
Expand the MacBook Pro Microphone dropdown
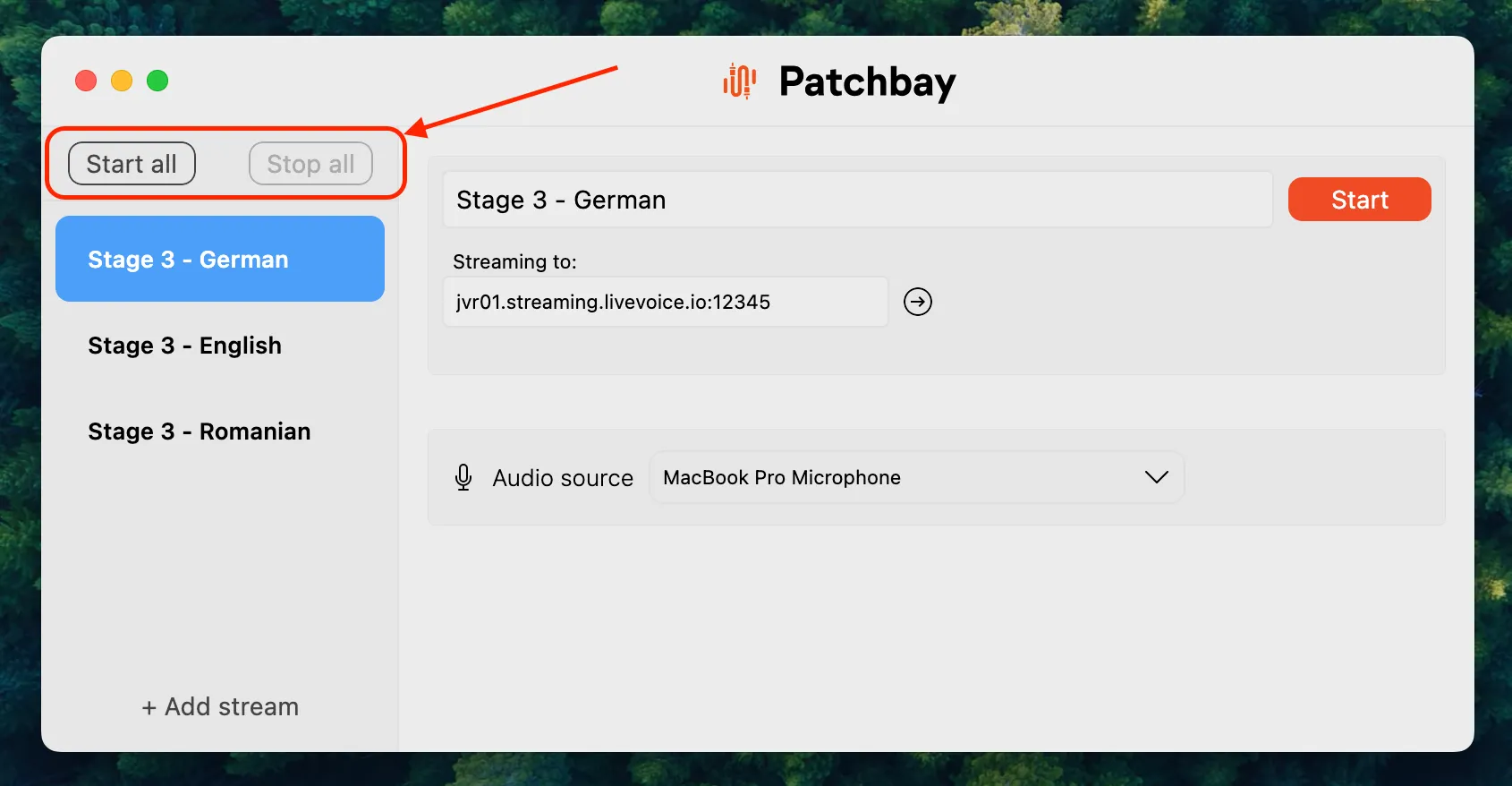click(917, 477)
